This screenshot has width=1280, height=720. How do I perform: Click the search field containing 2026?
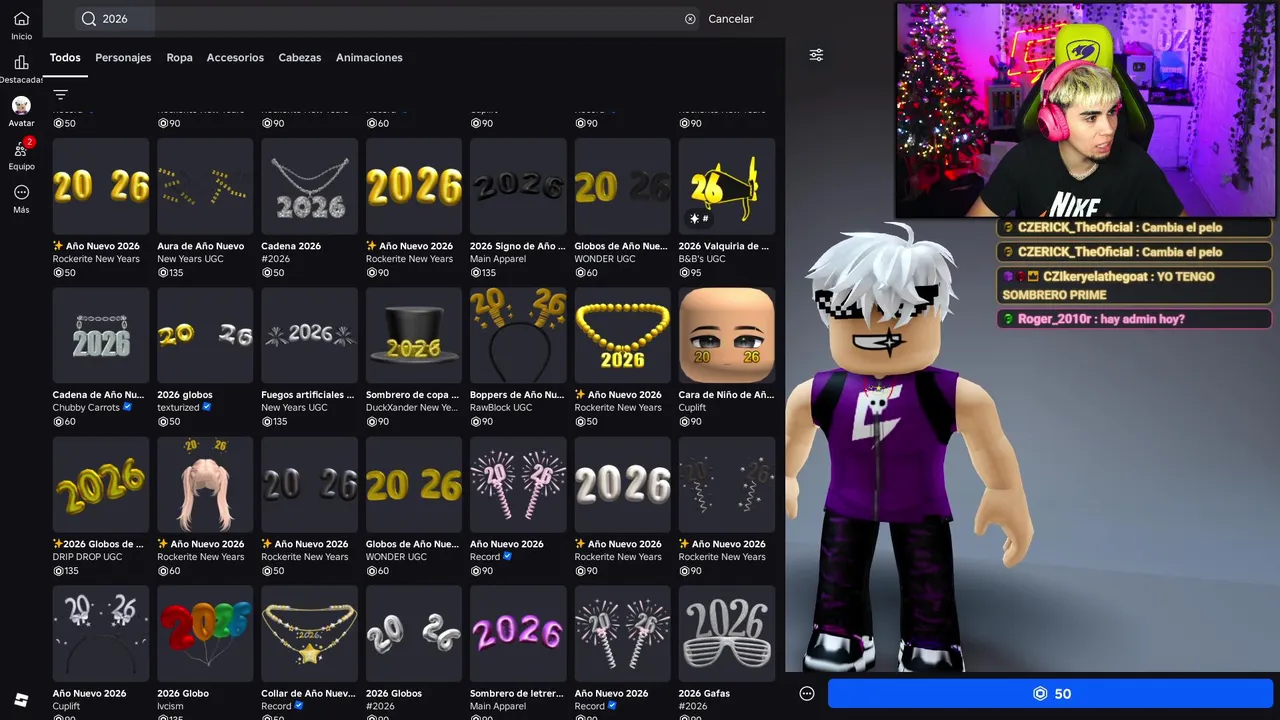[388, 19]
